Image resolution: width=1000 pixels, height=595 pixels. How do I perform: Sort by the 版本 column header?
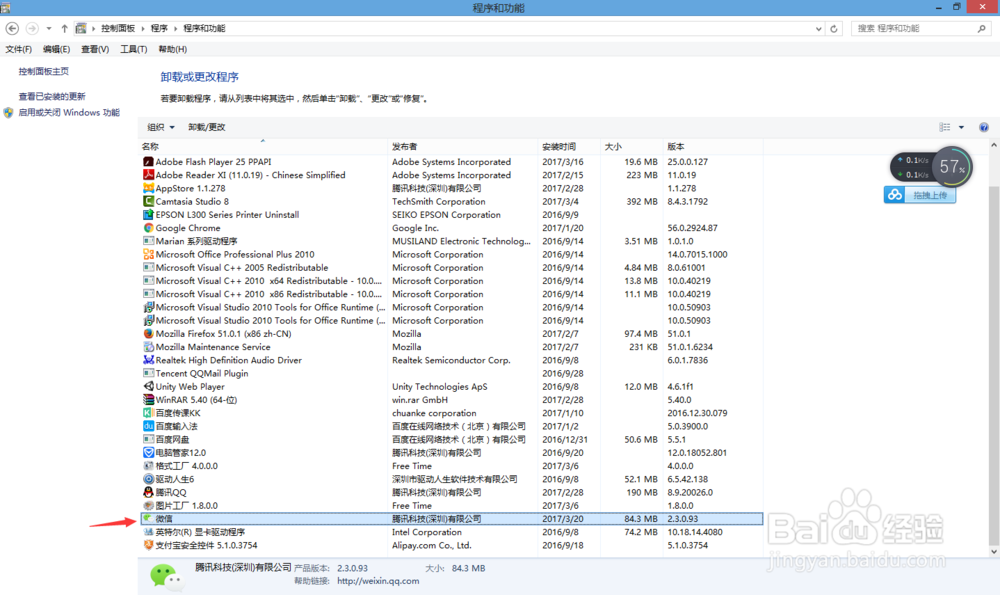[x=712, y=147]
